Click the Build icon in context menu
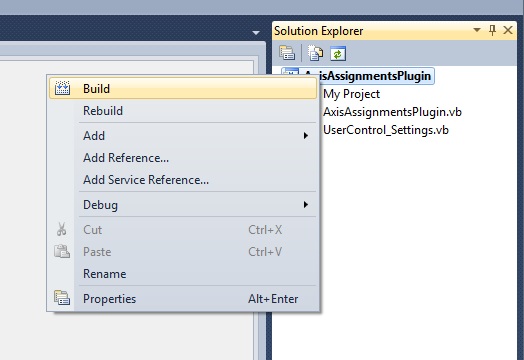 tap(62, 88)
